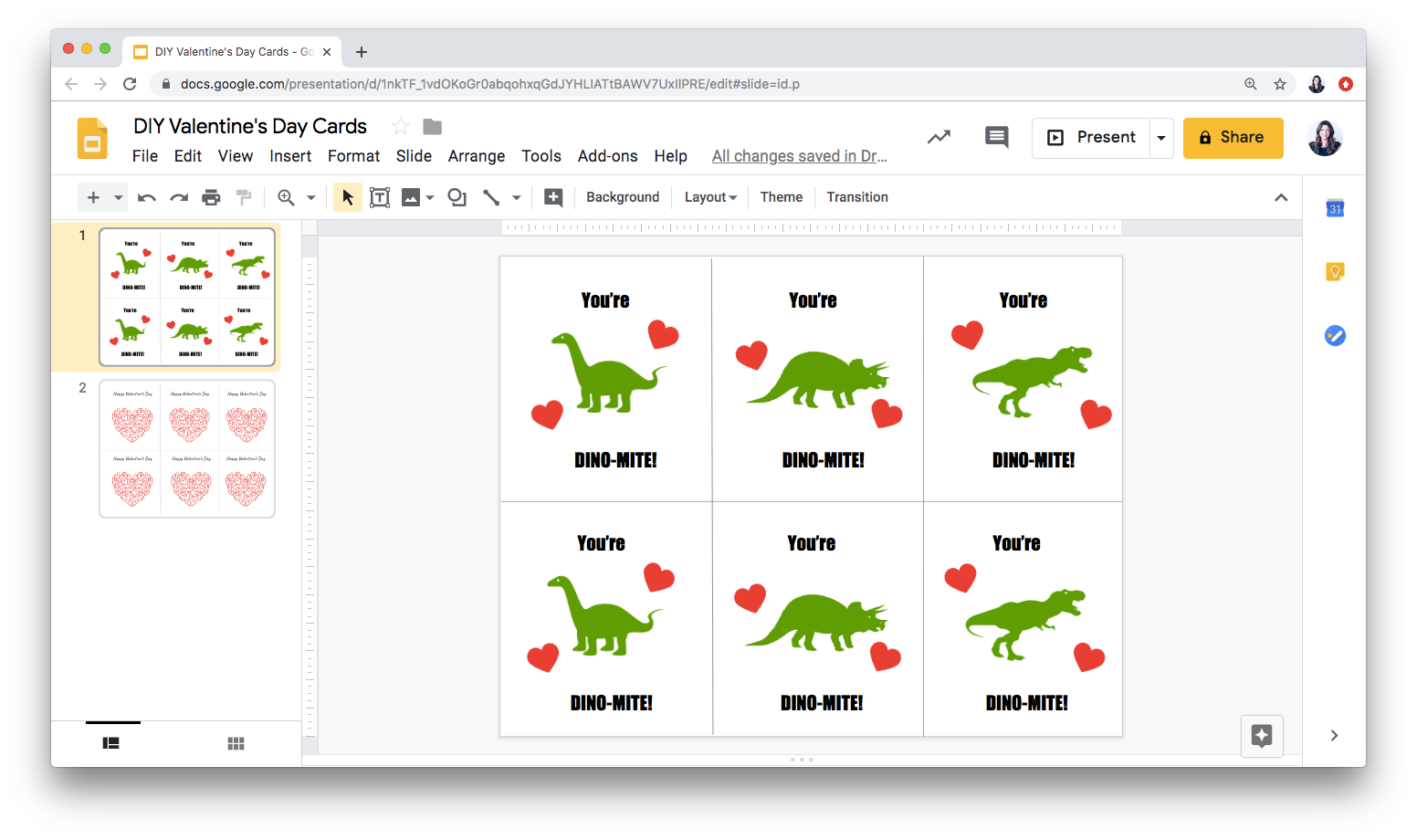Open the Layout dropdown
Viewport: 1417px width, 840px height.
point(710,197)
